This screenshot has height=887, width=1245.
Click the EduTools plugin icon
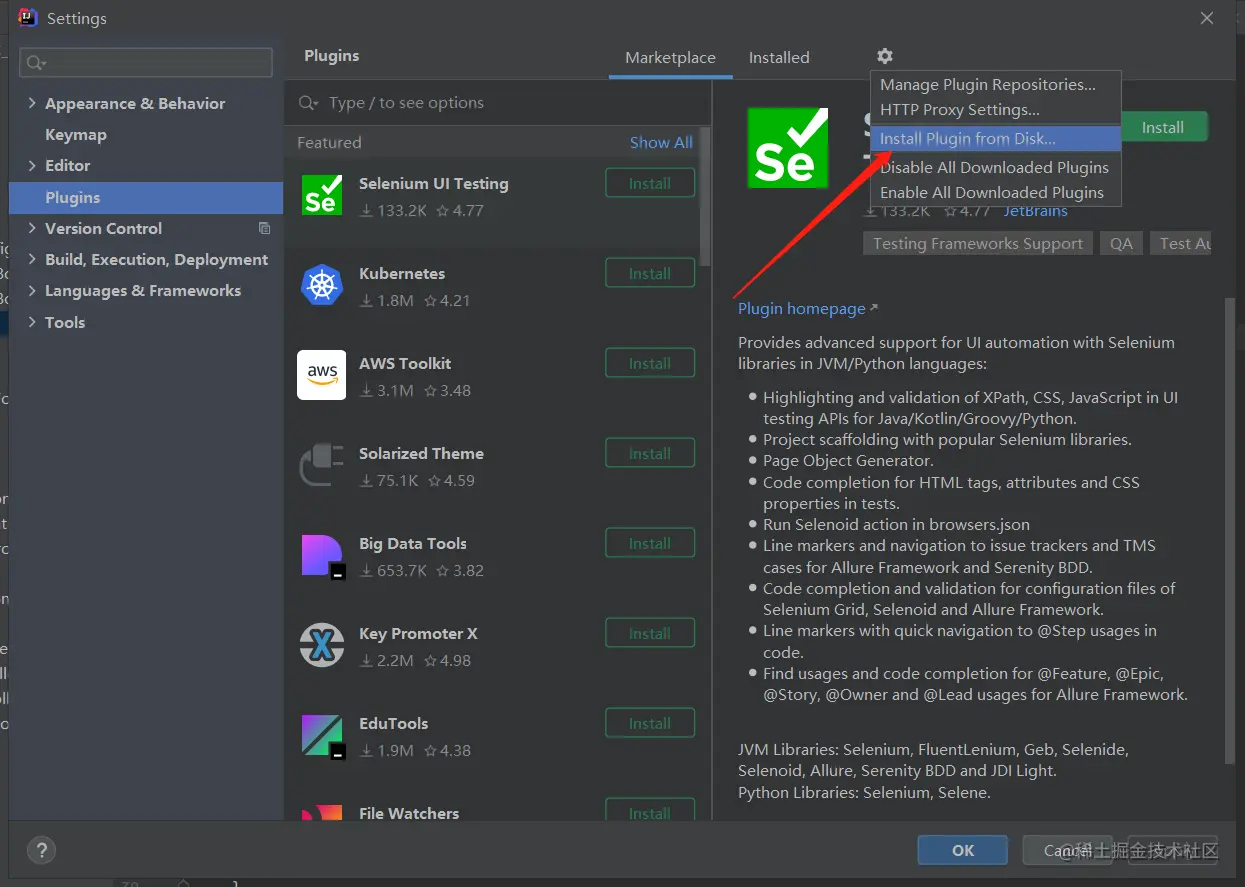coord(322,736)
